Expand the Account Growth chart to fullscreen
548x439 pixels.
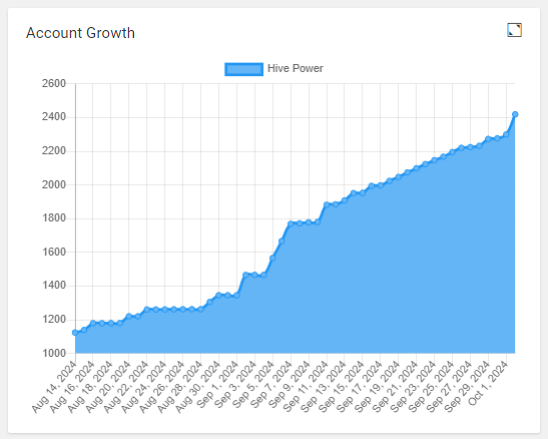[x=514, y=30]
